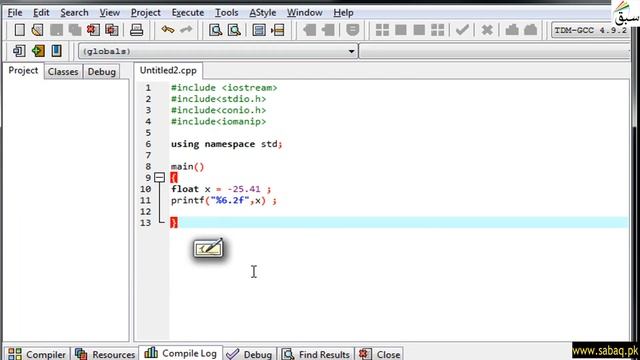This screenshot has width=640, height=360.
Task: Save all open files
Action: [x=75, y=30]
